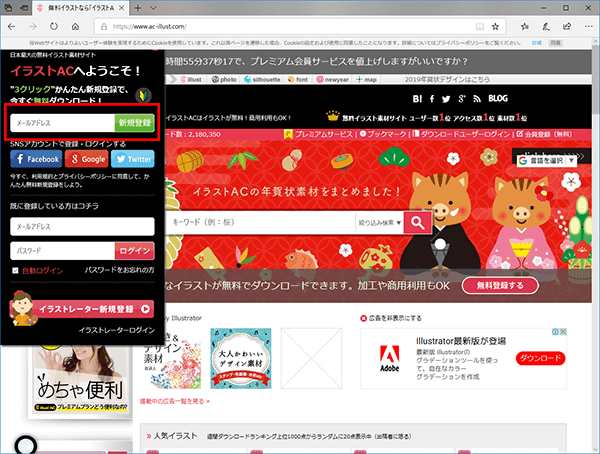600x454 pixels.
Task: Click the Adobe ダウンロード button
Action: click(x=540, y=358)
